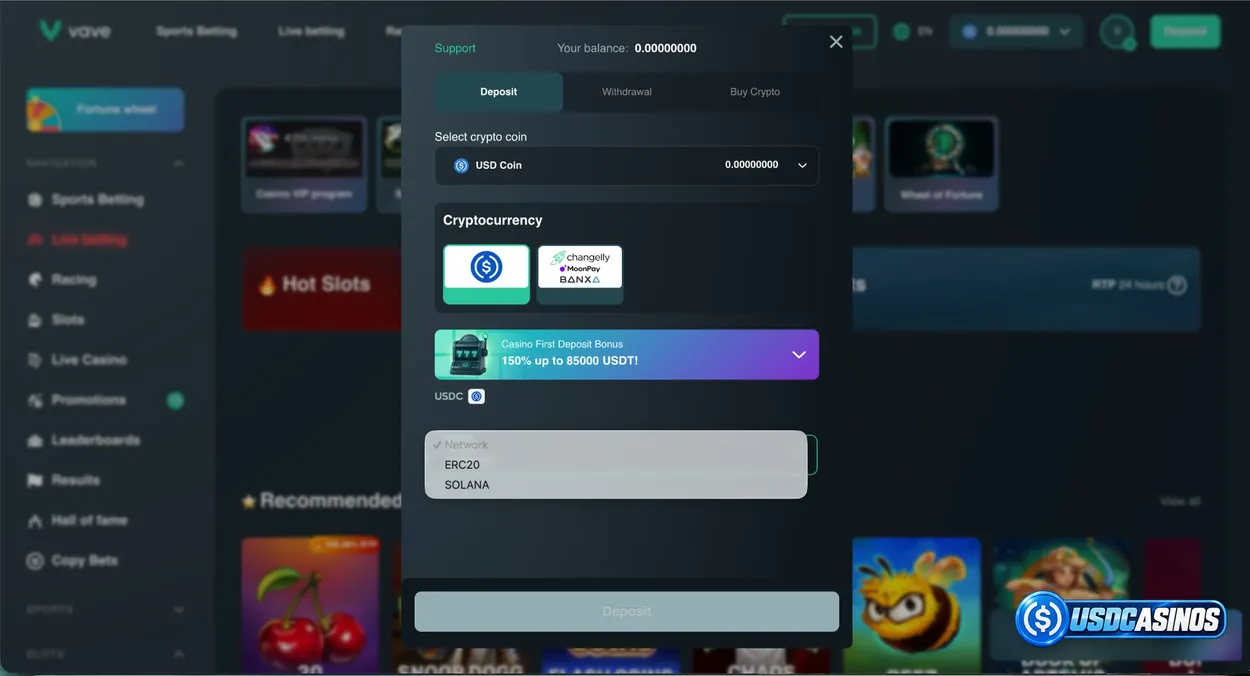Open Live Betting in the sidebar

point(87,240)
